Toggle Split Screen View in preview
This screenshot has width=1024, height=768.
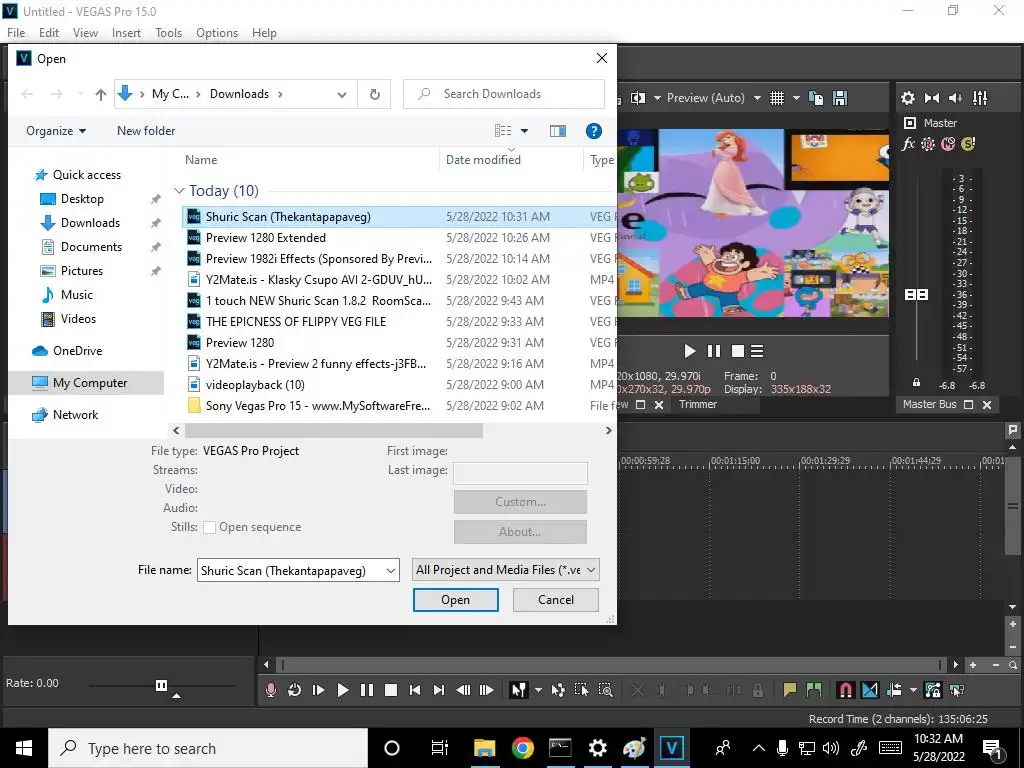tap(638, 98)
